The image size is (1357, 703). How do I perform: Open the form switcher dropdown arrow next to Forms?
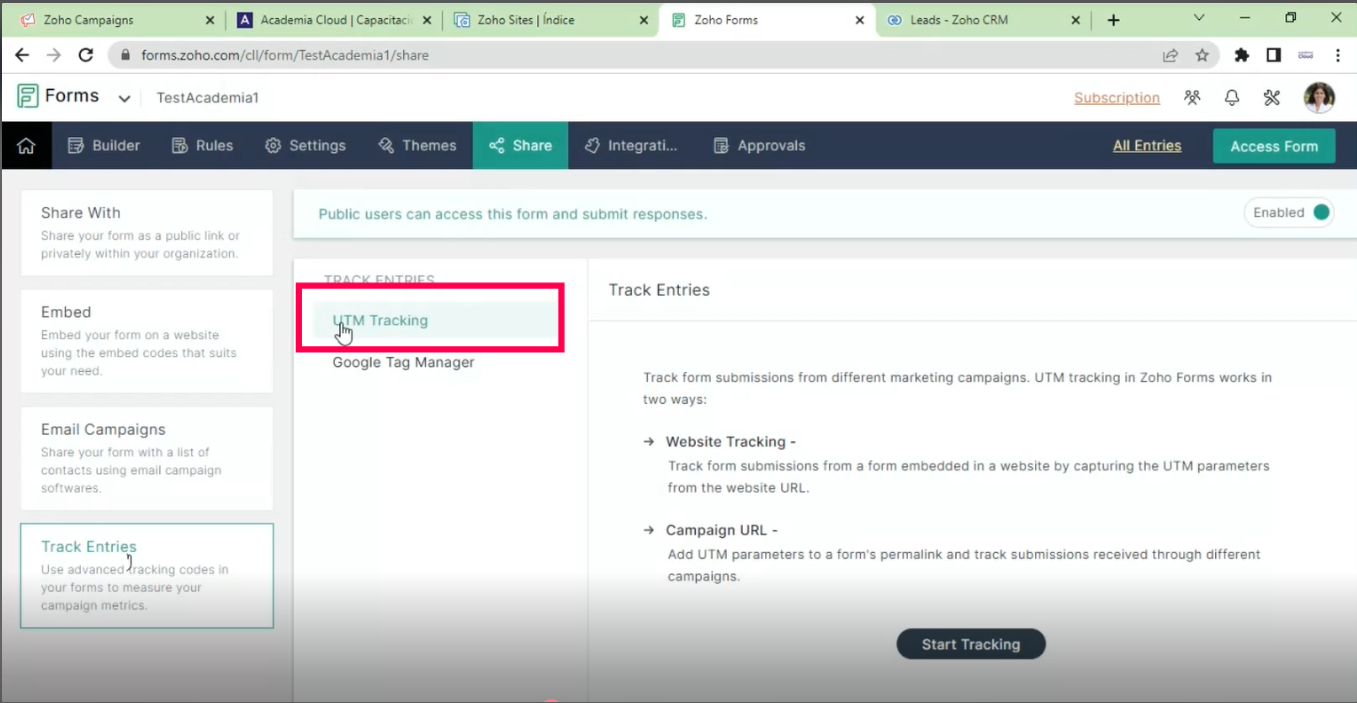coord(124,98)
